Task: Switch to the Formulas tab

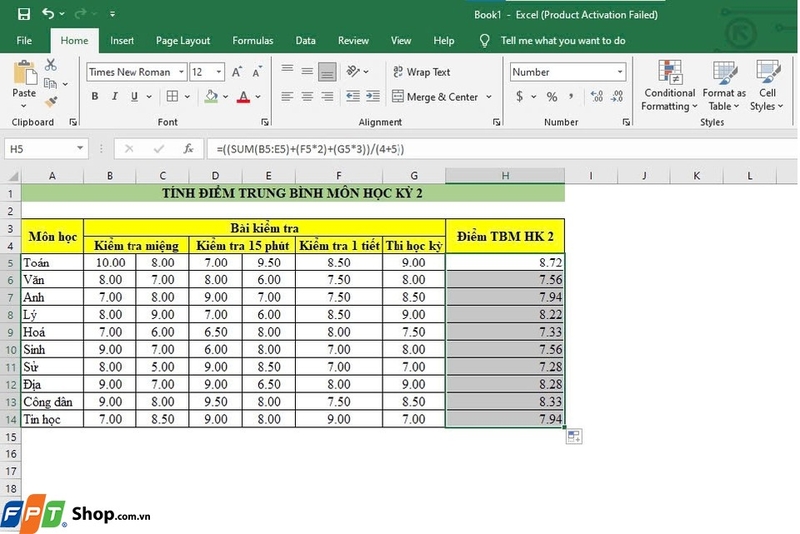Action: click(252, 41)
